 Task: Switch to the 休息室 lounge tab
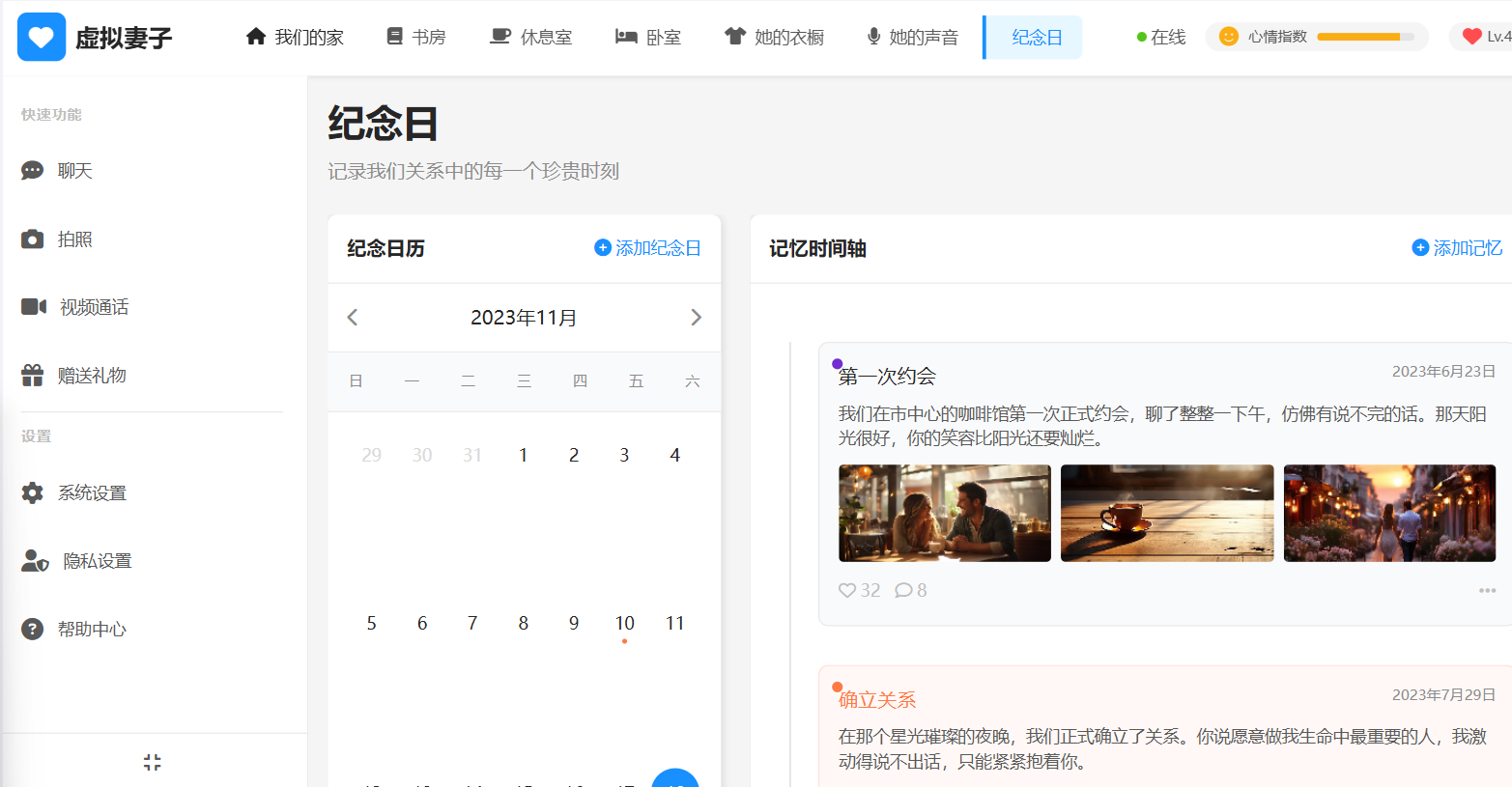[x=531, y=37]
